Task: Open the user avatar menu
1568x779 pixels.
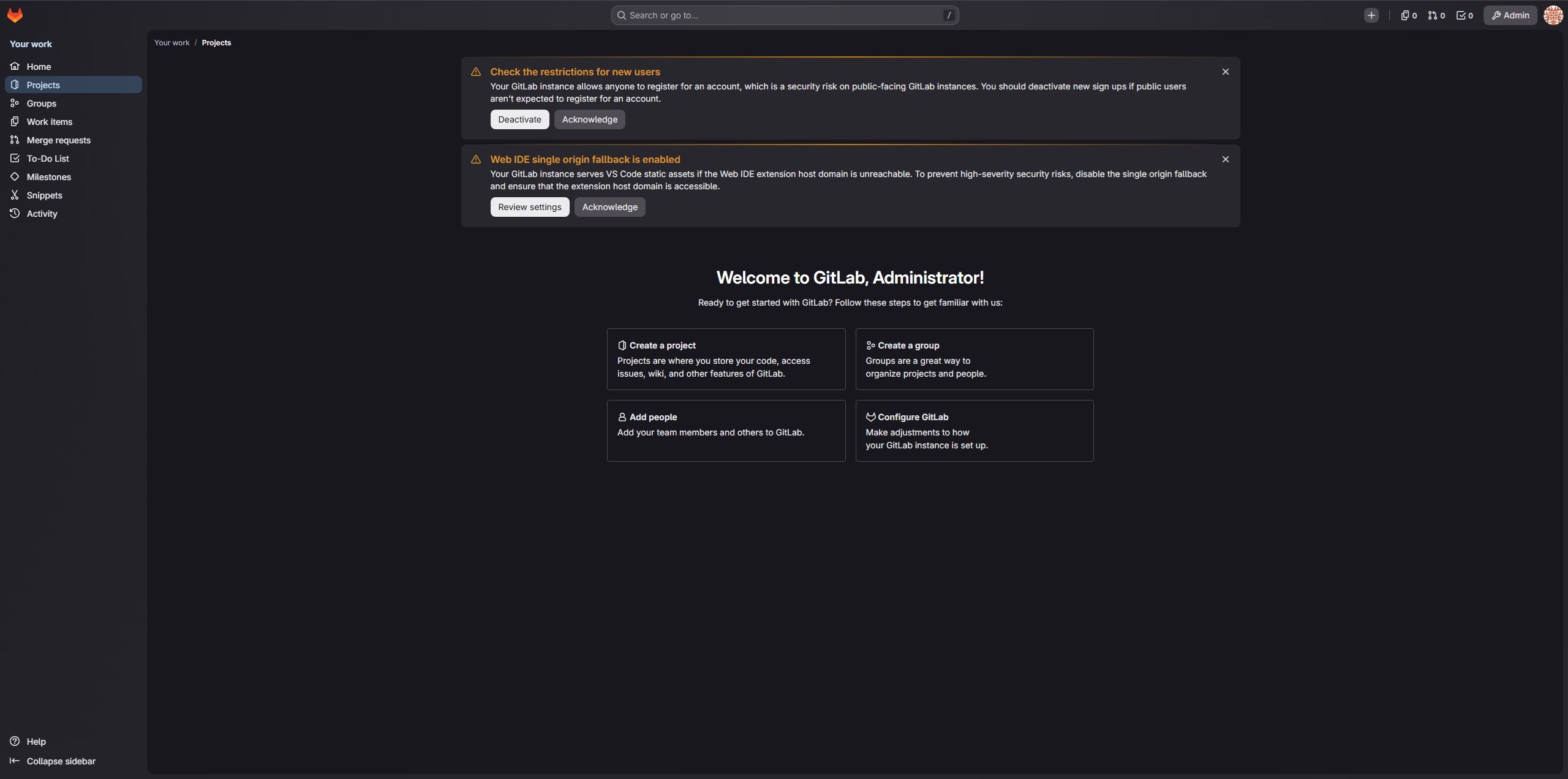Action: point(1553,16)
